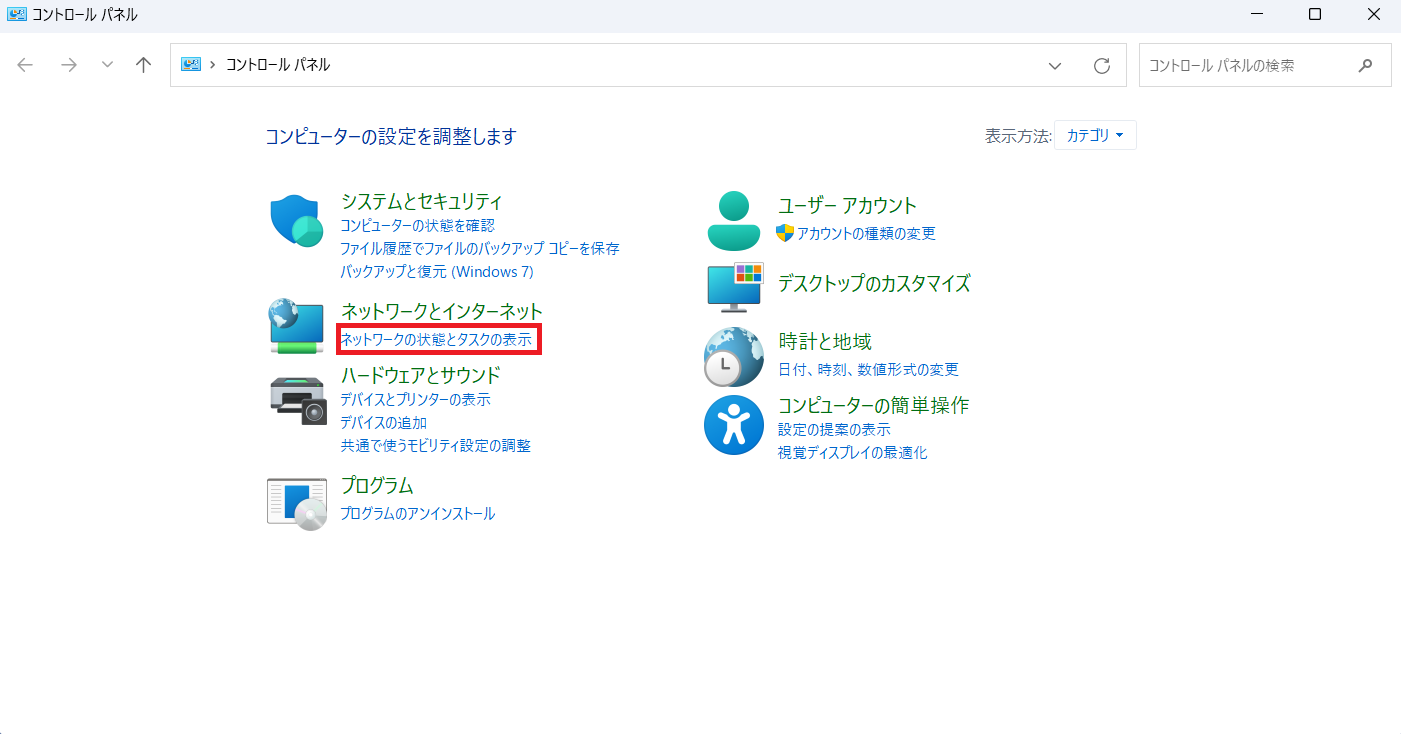Click コントロール パネル breadcrumb in address bar
The image size is (1401, 734).
click(x=278, y=65)
